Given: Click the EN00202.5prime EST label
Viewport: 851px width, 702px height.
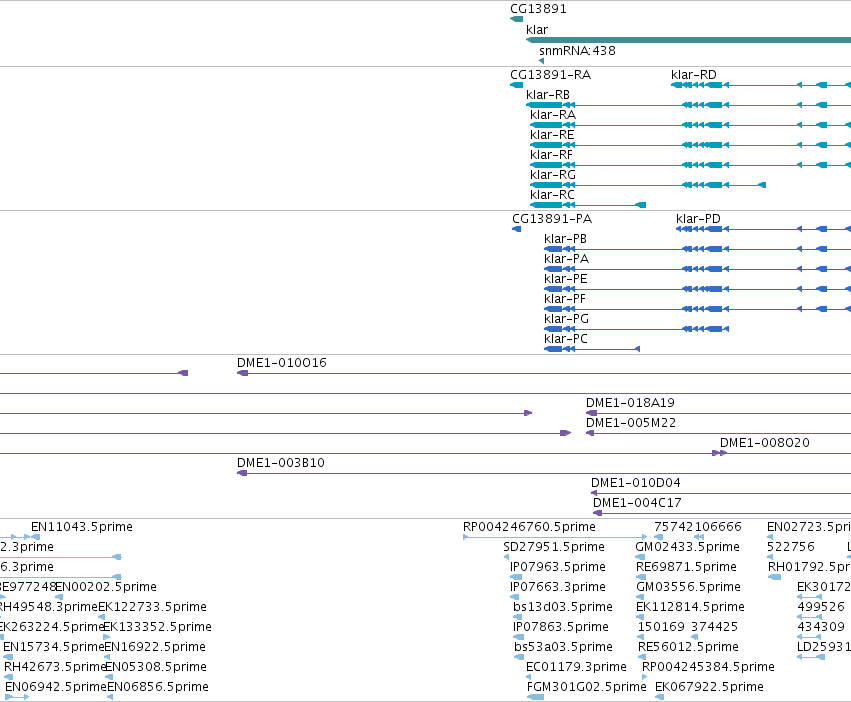Looking at the screenshot, I should pos(105,587).
